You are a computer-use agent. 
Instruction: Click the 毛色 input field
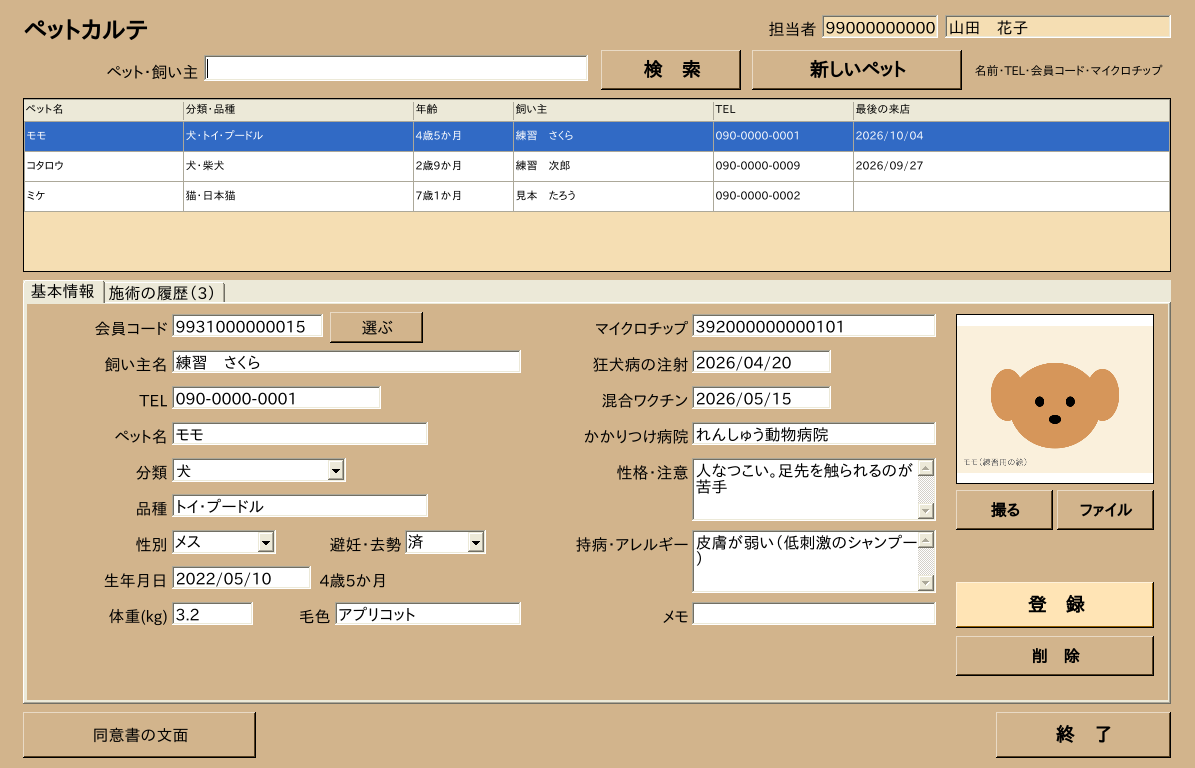click(428, 614)
